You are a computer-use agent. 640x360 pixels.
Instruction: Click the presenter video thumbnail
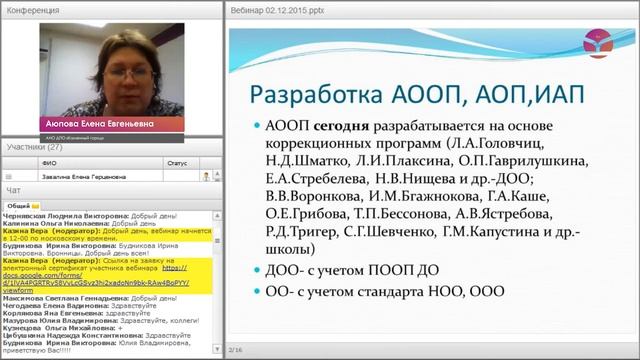click(x=112, y=69)
